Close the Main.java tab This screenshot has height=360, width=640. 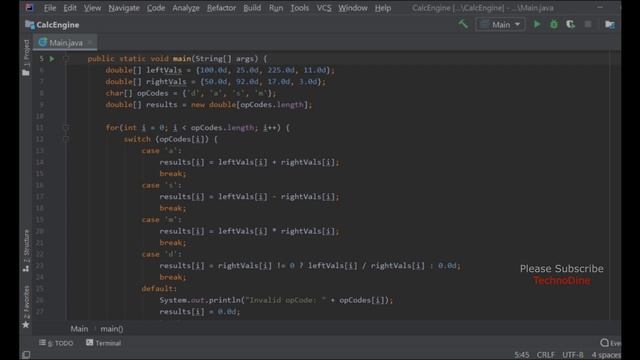(x=90, y=42)
